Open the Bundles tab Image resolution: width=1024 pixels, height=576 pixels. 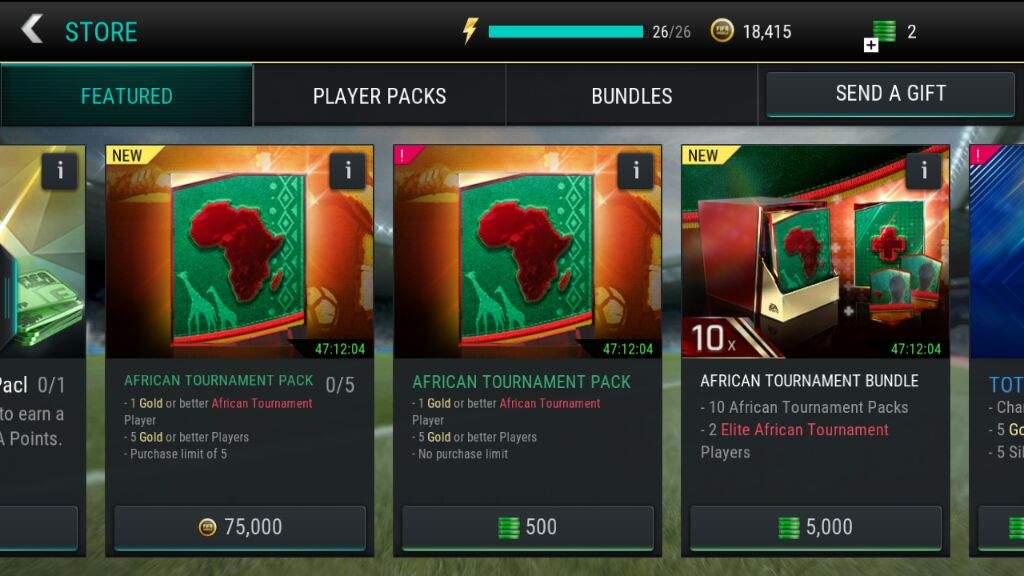tap(632, 96)
